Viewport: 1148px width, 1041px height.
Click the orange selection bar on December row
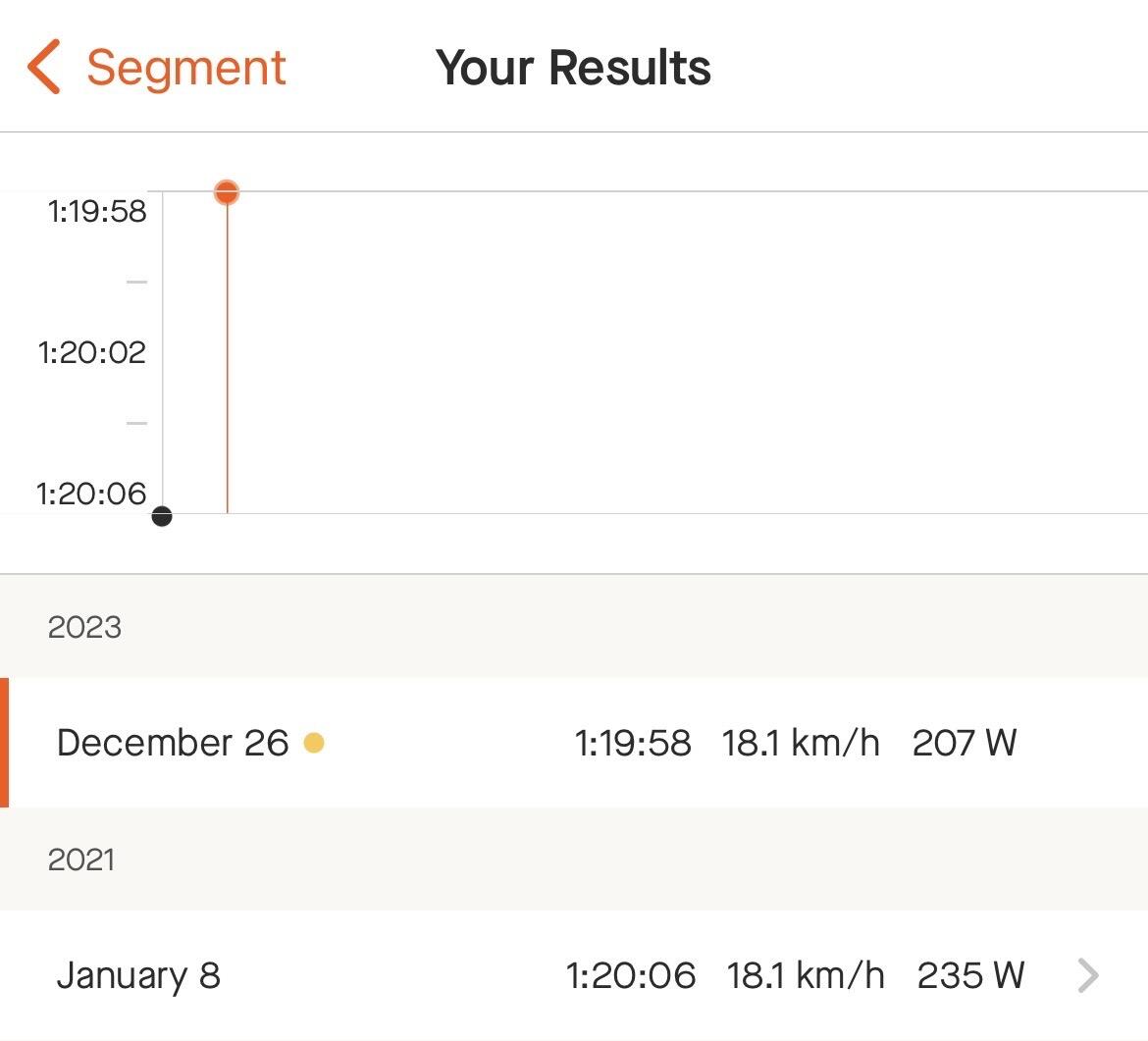pos(5,743)
